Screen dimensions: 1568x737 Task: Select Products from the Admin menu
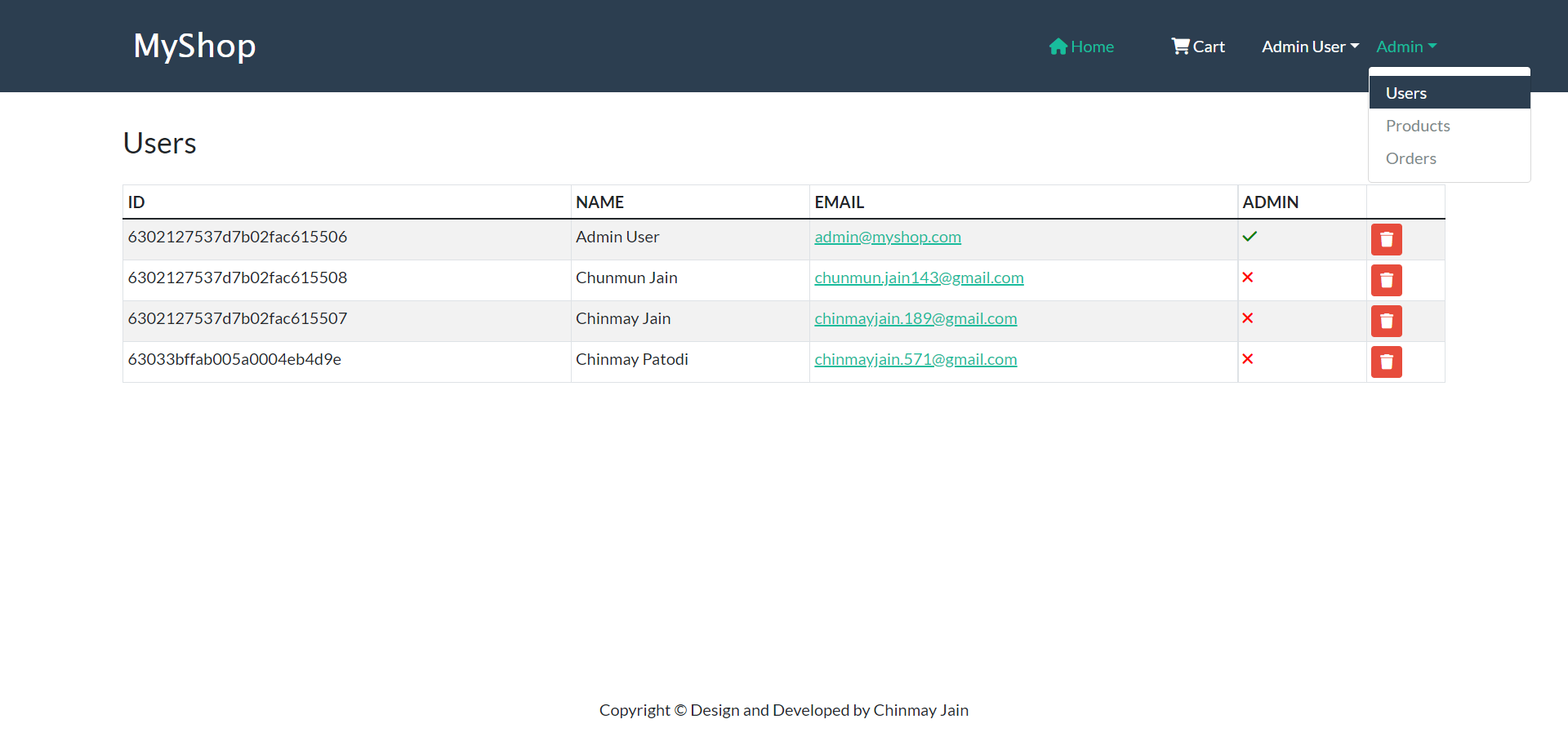pyautogui.click(x=1418, y=126)
